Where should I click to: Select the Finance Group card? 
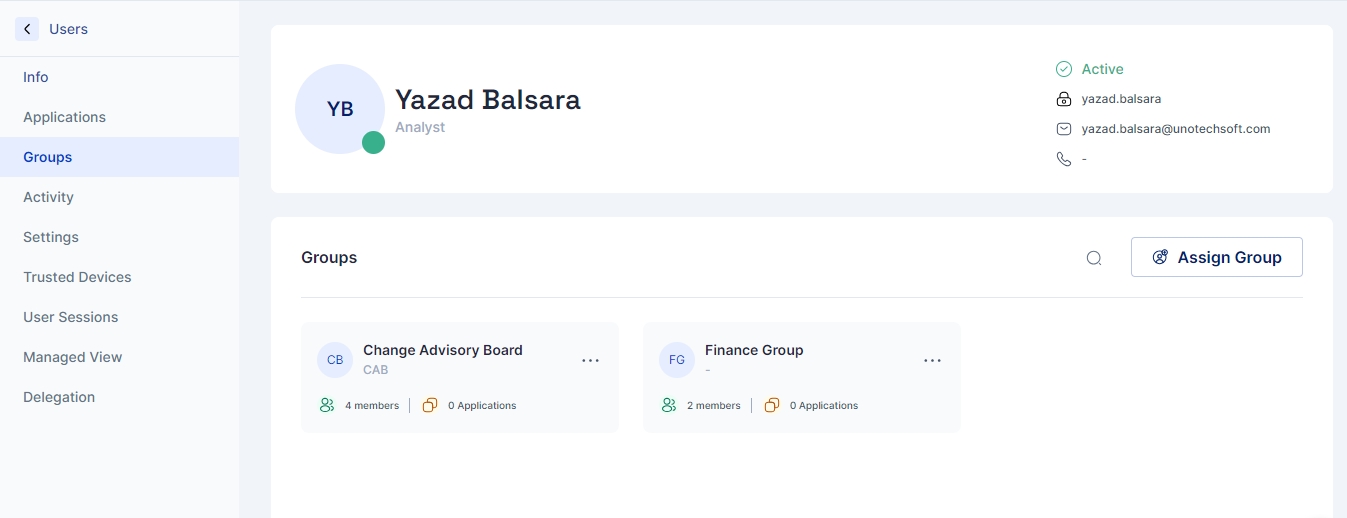pos(801,377)
